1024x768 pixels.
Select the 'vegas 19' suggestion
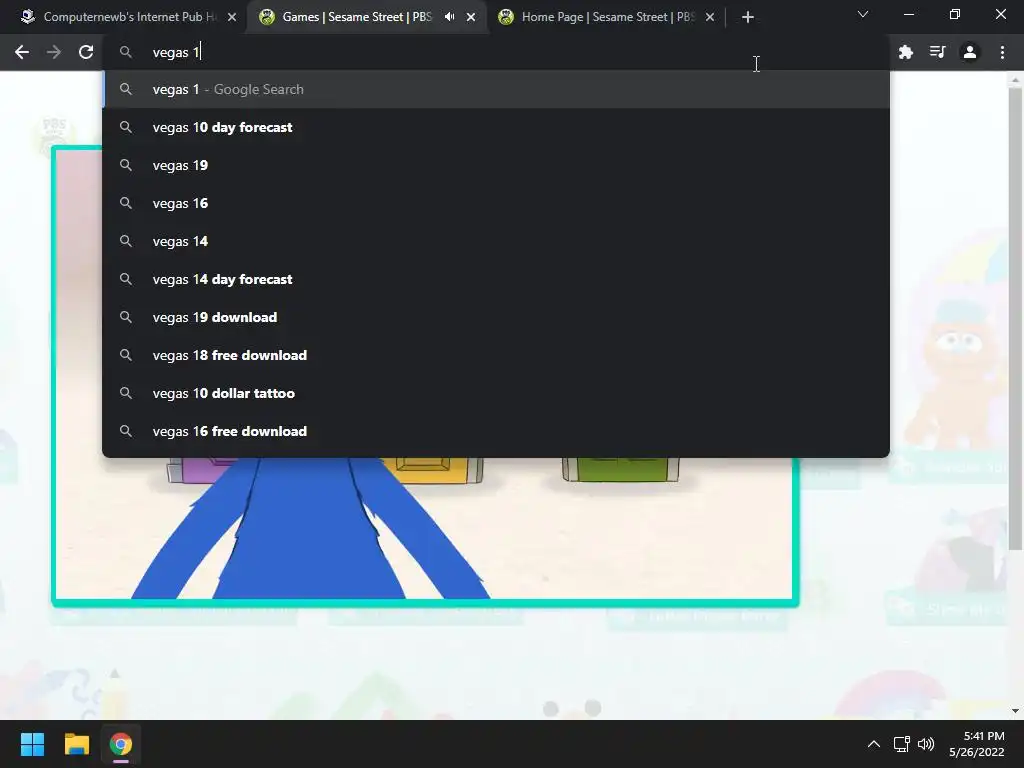(496, 165)
